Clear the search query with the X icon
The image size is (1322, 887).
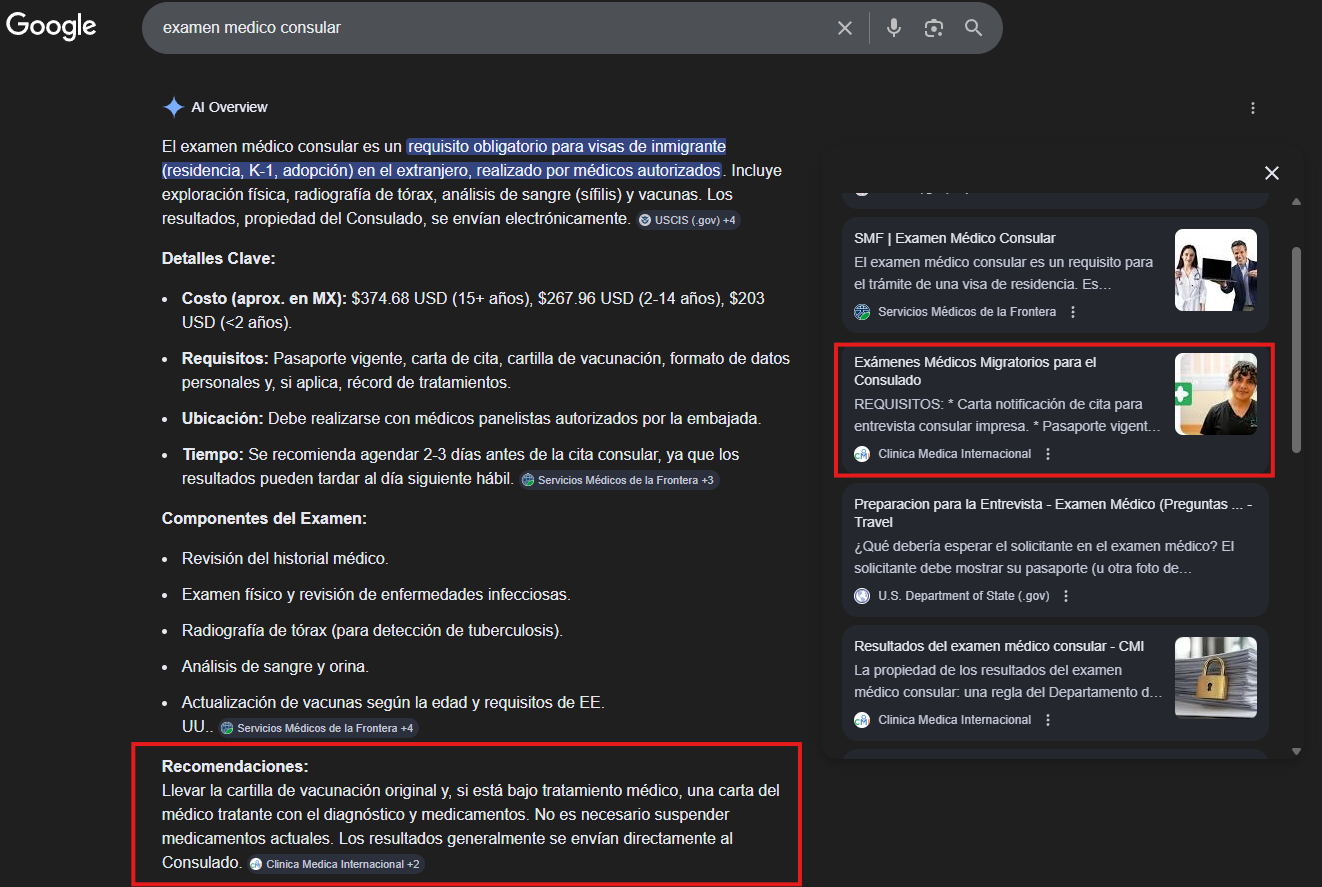[x=845, y=28]
